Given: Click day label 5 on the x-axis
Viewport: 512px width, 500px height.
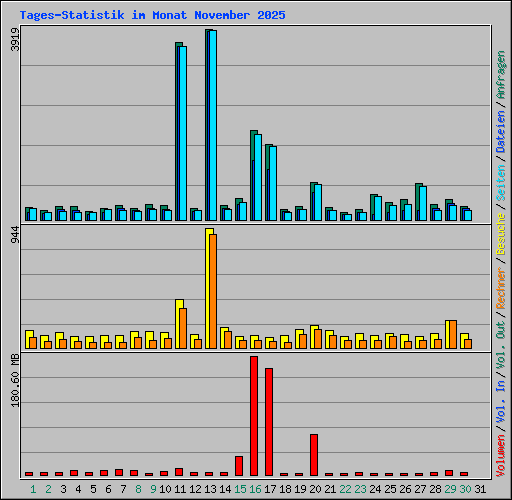Looking at the screenshot, I should pos(93,489).
